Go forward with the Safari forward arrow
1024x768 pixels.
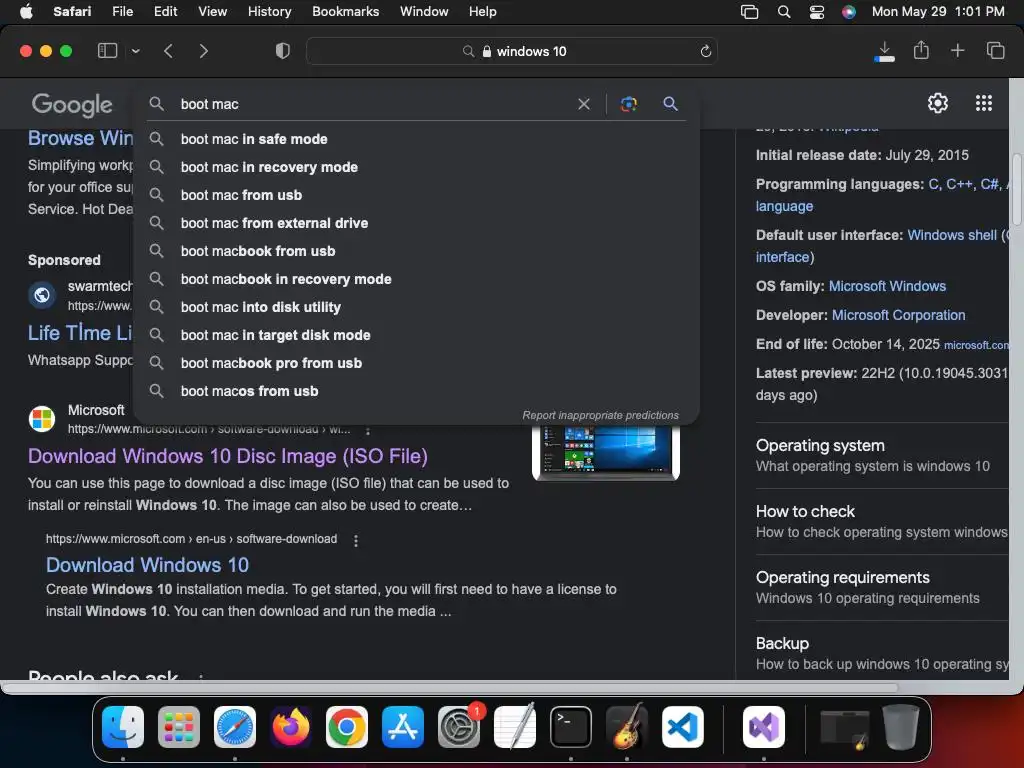203,51
